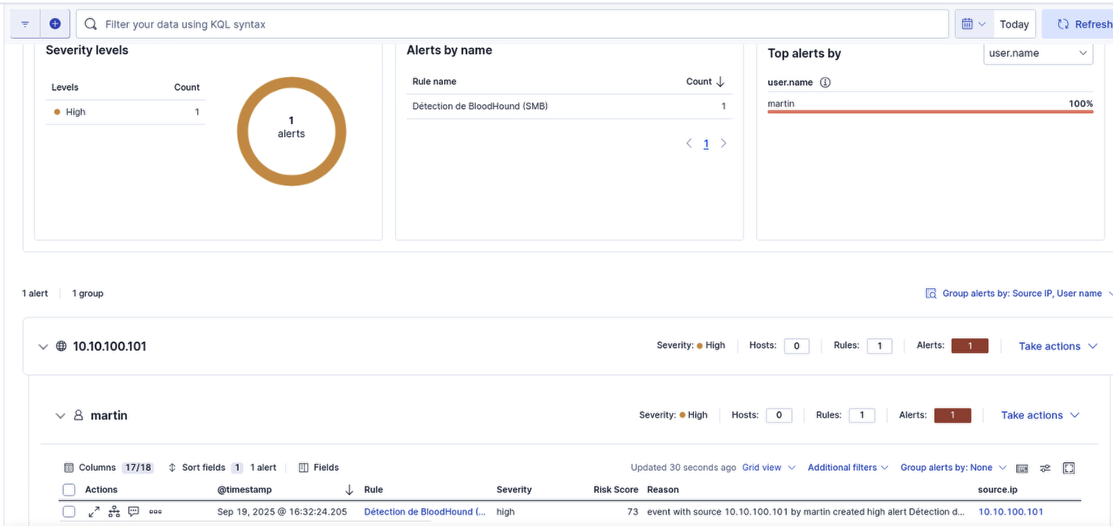
Task: Open alert notes speech bubble icon
Action: click(x=134, y=512)
